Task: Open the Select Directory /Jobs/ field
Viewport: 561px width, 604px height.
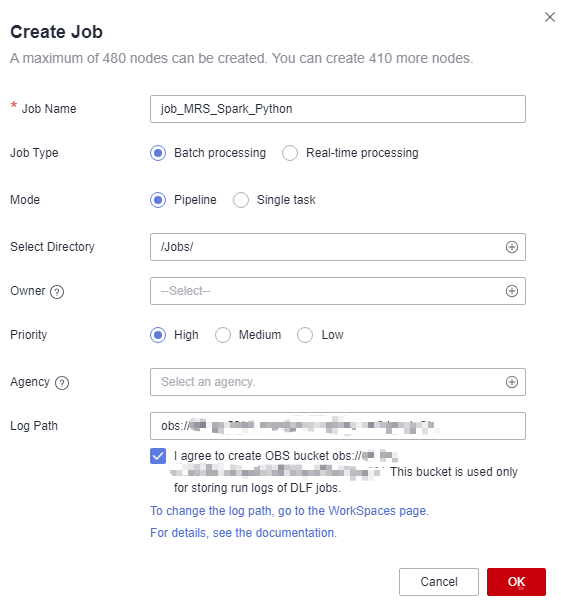Action: (x=338, y=247)
